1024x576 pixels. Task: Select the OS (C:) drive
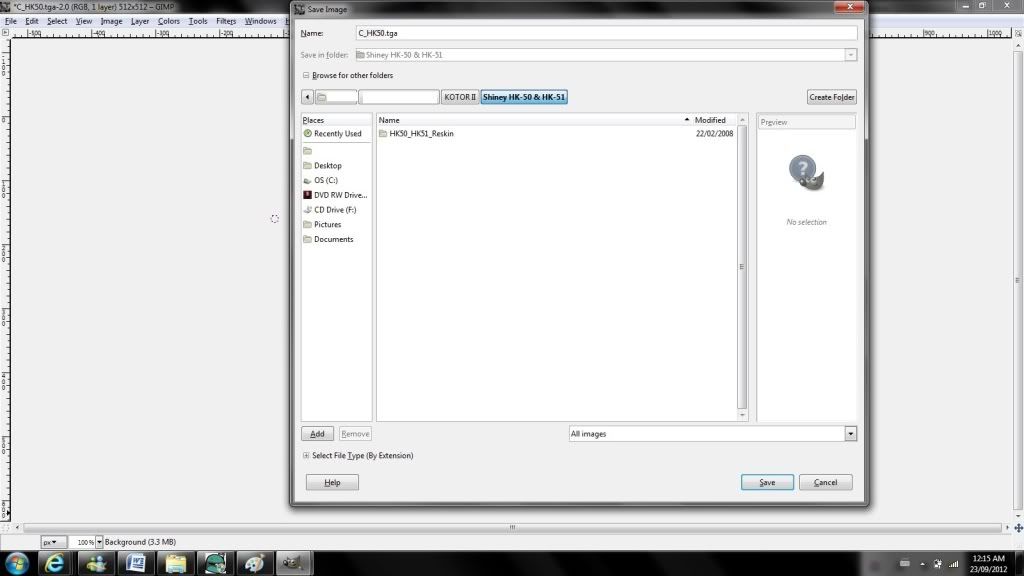(325, 180)
